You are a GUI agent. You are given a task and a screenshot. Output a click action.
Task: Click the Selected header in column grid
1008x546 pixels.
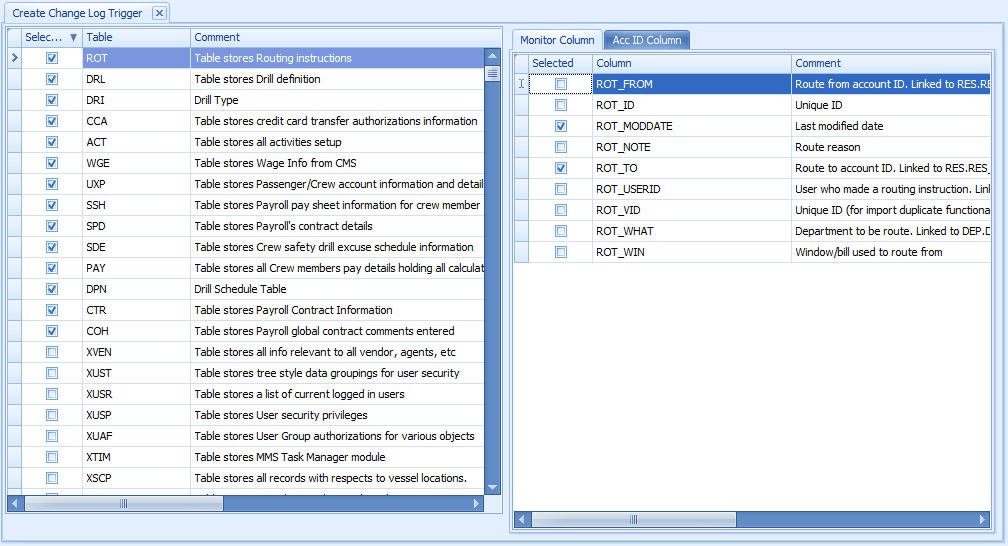(561, 63)
